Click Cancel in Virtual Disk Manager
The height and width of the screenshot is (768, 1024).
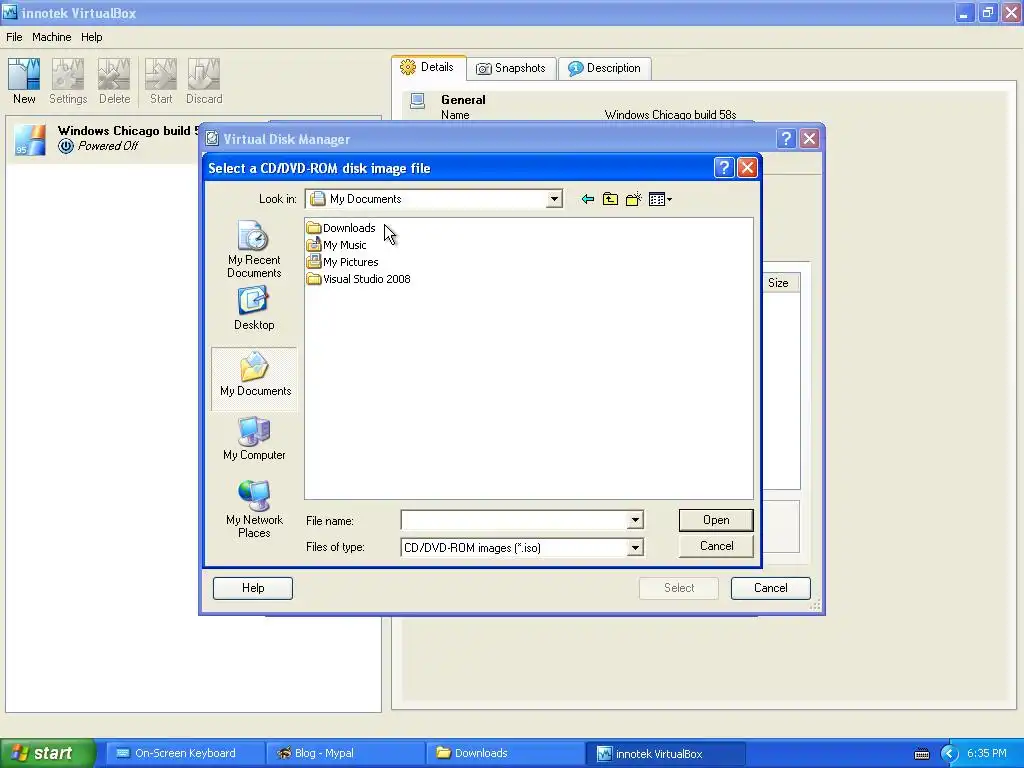(771, 588)
